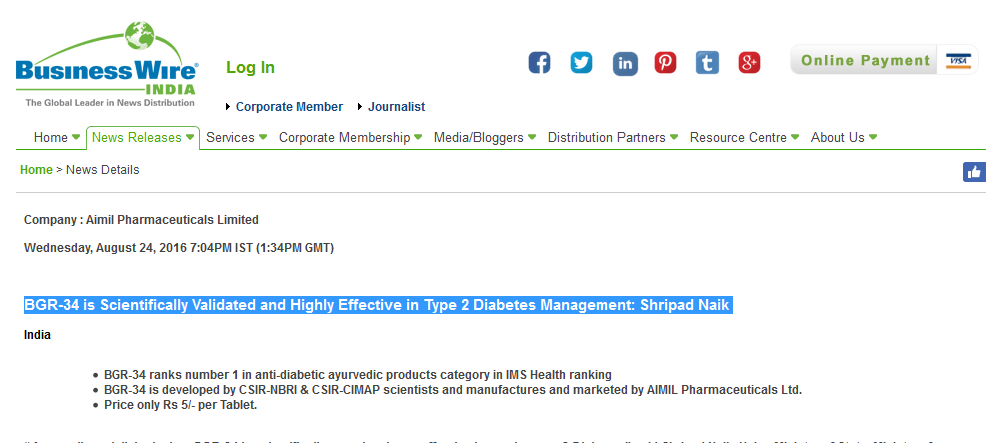Screen dimensions: 986x443
Task: Open the Media/Bloggers menu
Action: pos(485,137)
